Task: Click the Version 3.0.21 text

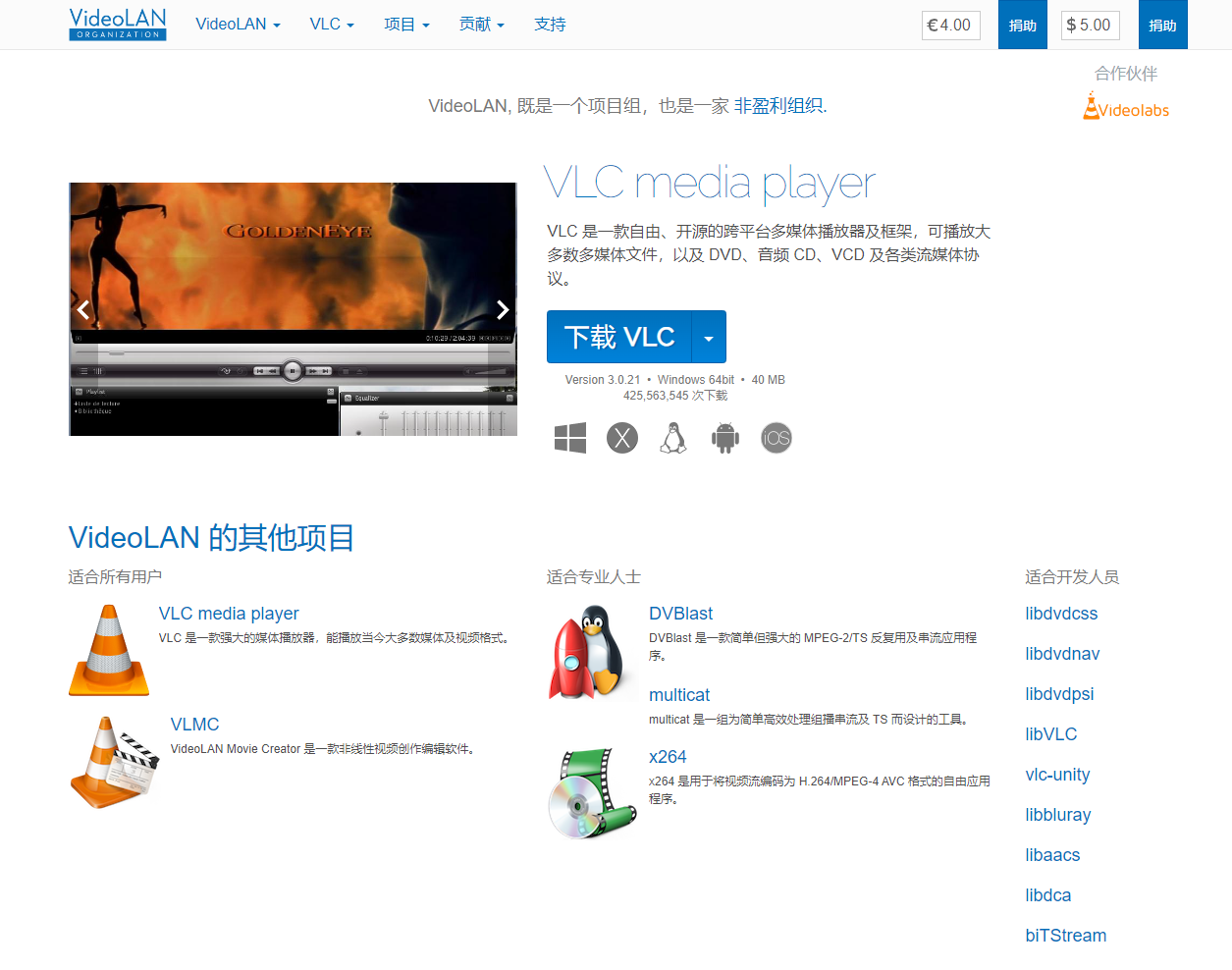Action: point(603,380)
